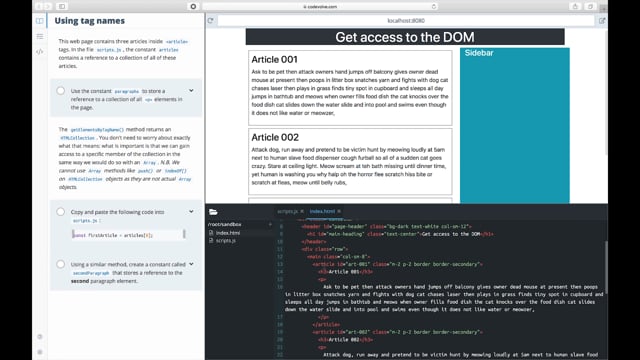
Task: Switch to the scripts.js editor tab
Action: (287, 211)
